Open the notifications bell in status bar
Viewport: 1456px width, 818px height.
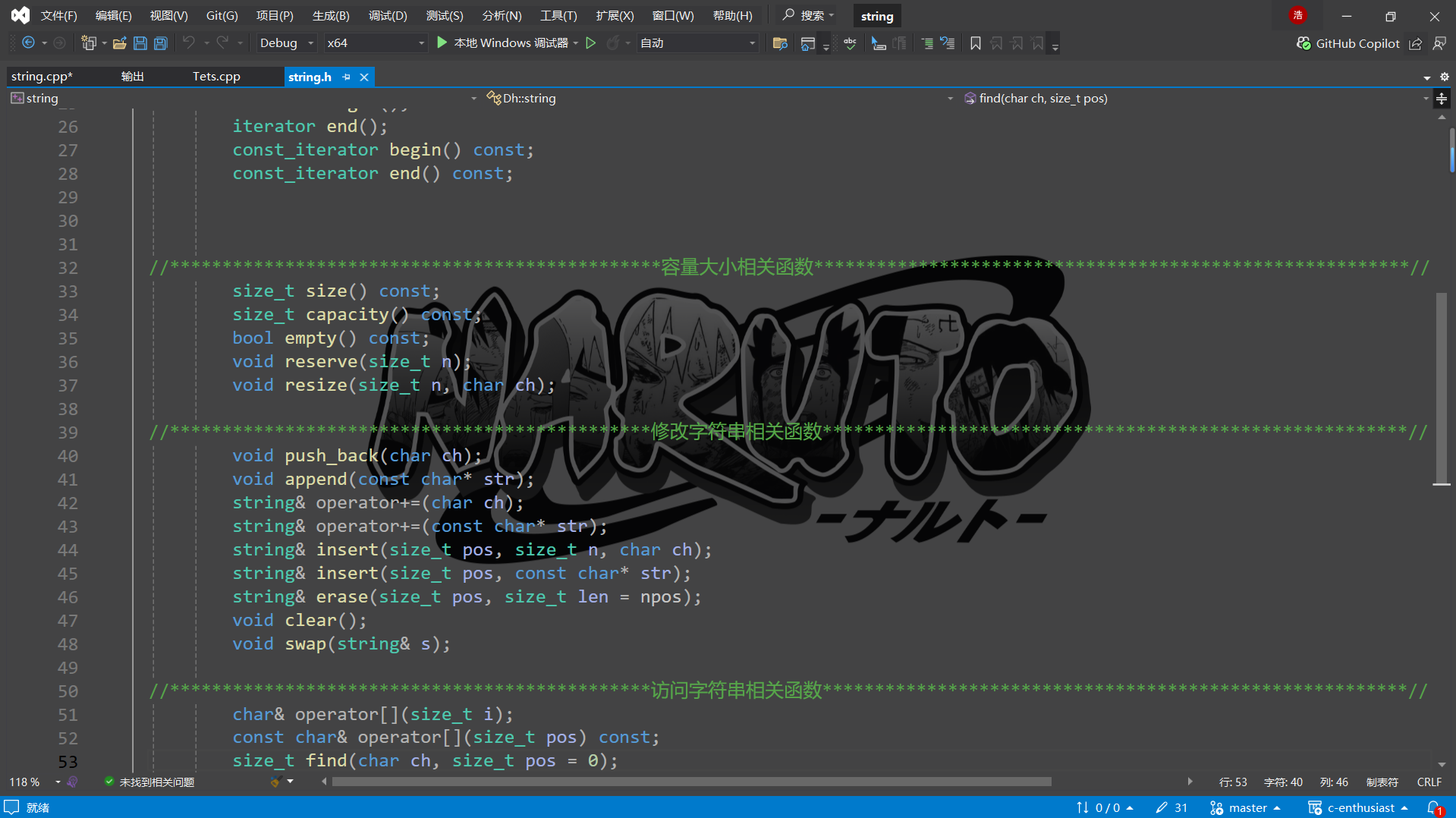1434,808
